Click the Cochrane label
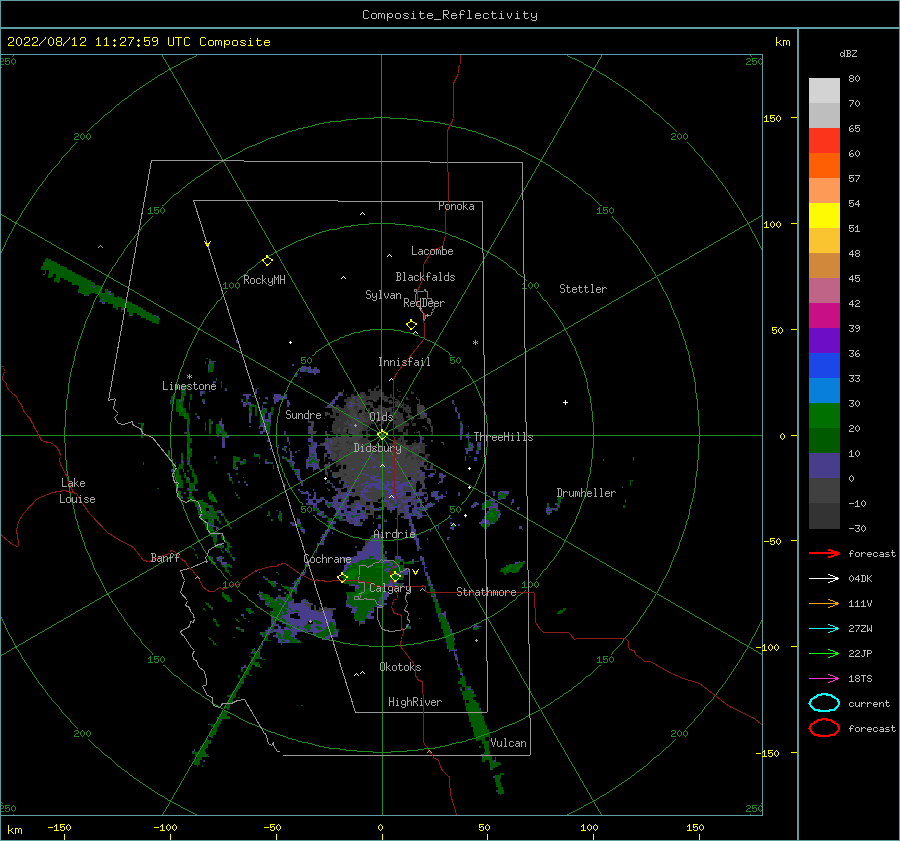This screenshot has width=900, height=841. coord(327,559)
